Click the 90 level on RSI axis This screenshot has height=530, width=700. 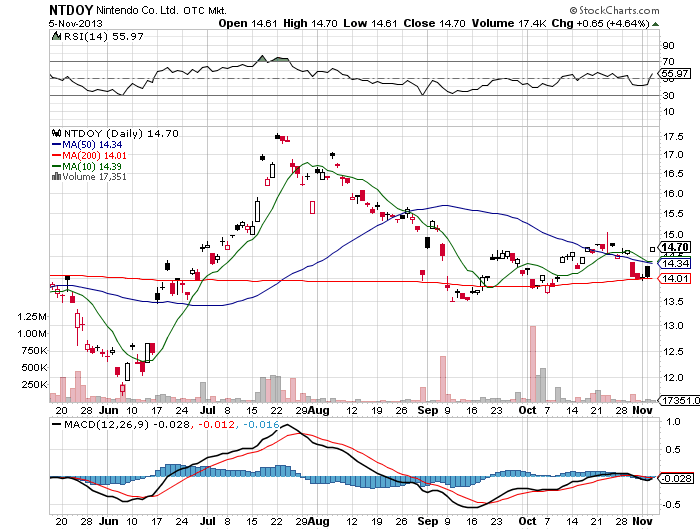[x=668, y=46]
